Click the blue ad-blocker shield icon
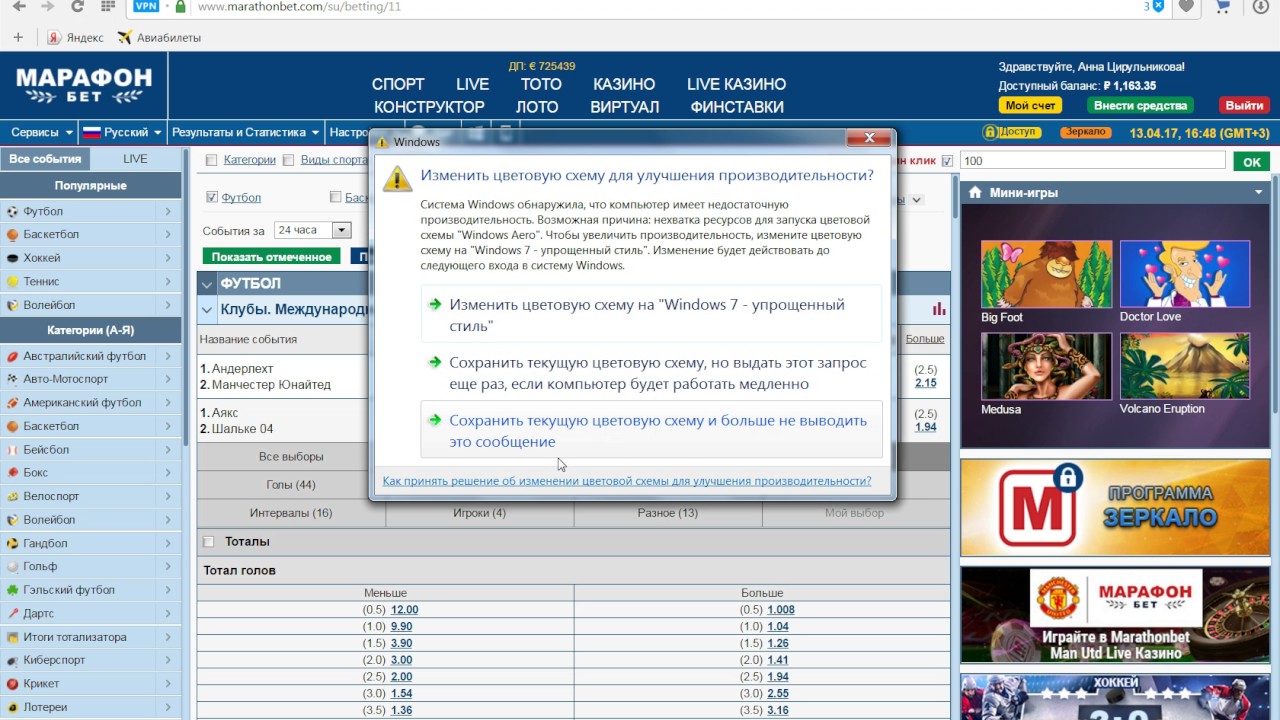This screenshot has height=720, width=1280. click(x=1158, y=6)
